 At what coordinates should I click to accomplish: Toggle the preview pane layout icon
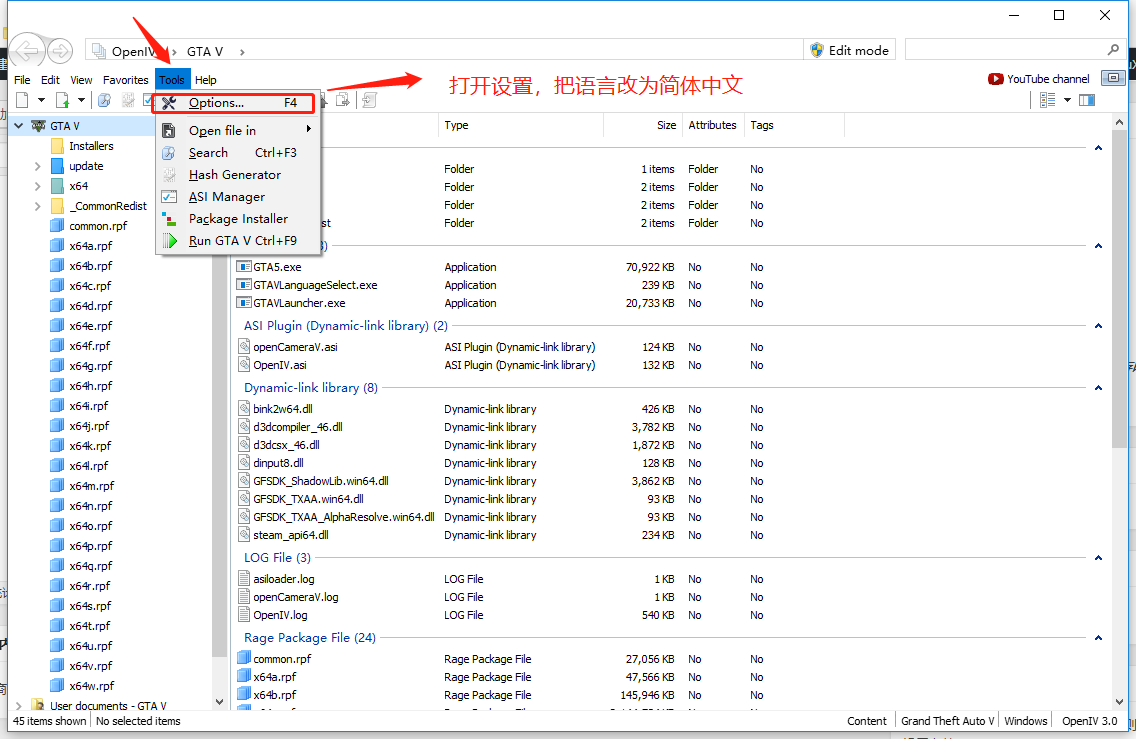coord(1087,100)
